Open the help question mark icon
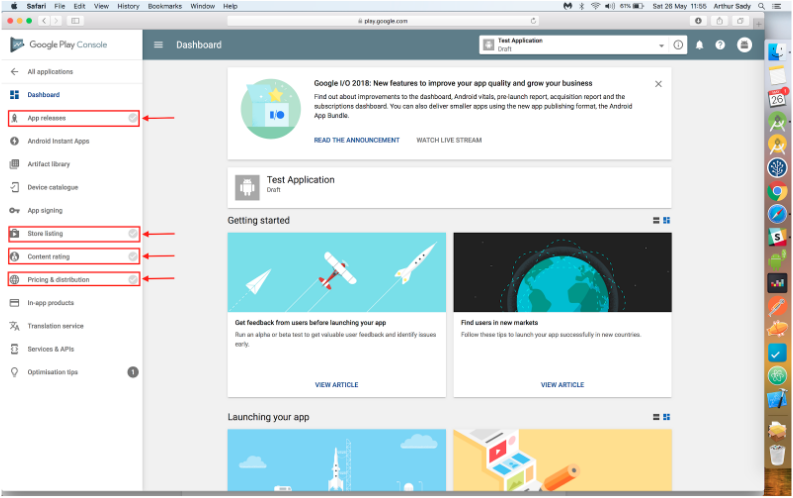793x498 pixels. click(x=720, y=45)
